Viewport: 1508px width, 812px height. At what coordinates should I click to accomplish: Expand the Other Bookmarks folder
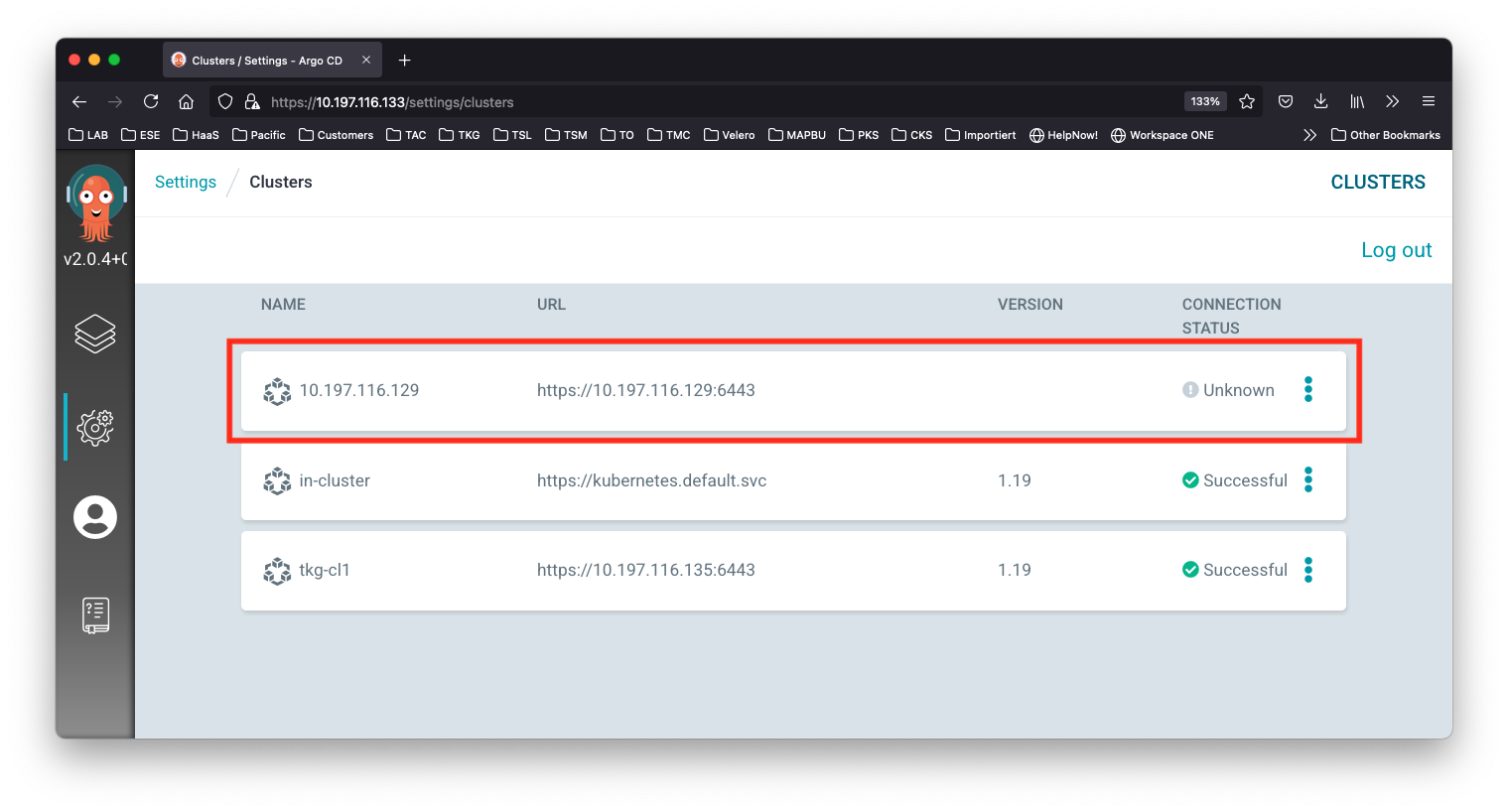click(x=1385, y=134)
